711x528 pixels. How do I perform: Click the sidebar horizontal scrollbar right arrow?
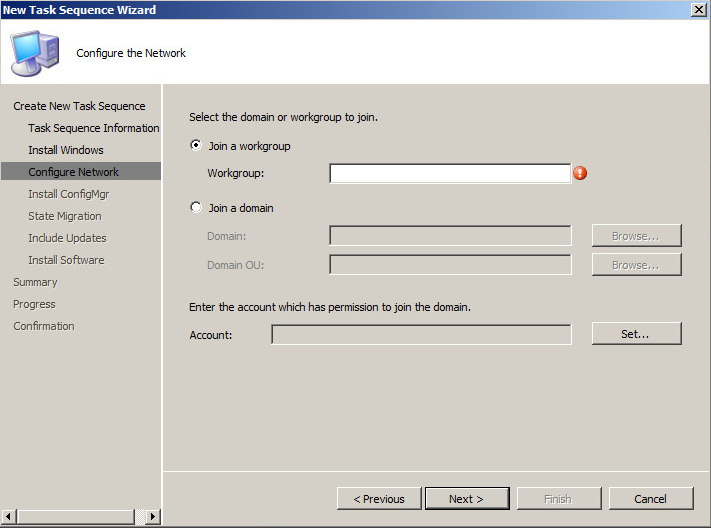(x=152, y=517)
